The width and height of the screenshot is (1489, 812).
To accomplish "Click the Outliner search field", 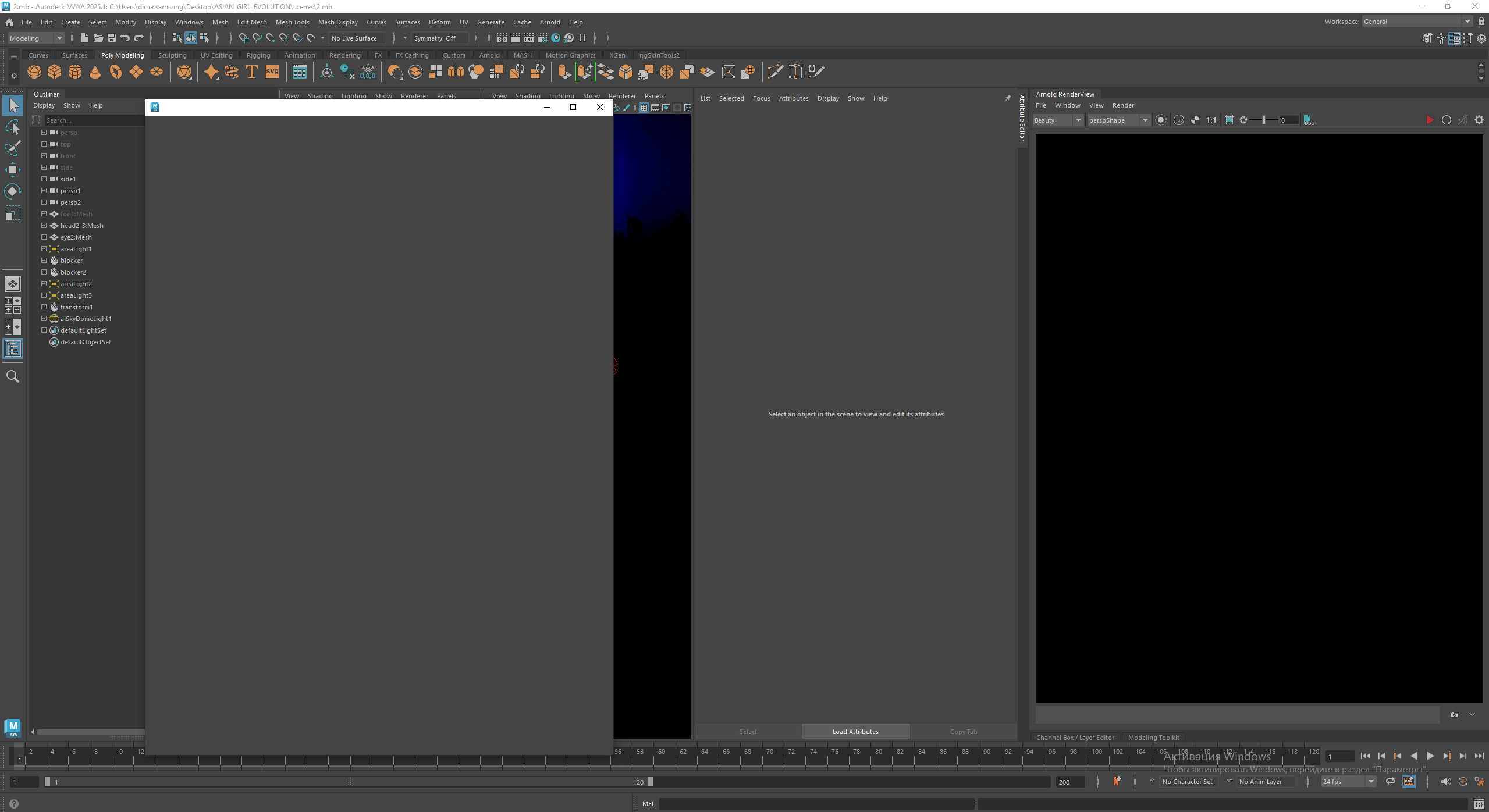I will point(93,120).
